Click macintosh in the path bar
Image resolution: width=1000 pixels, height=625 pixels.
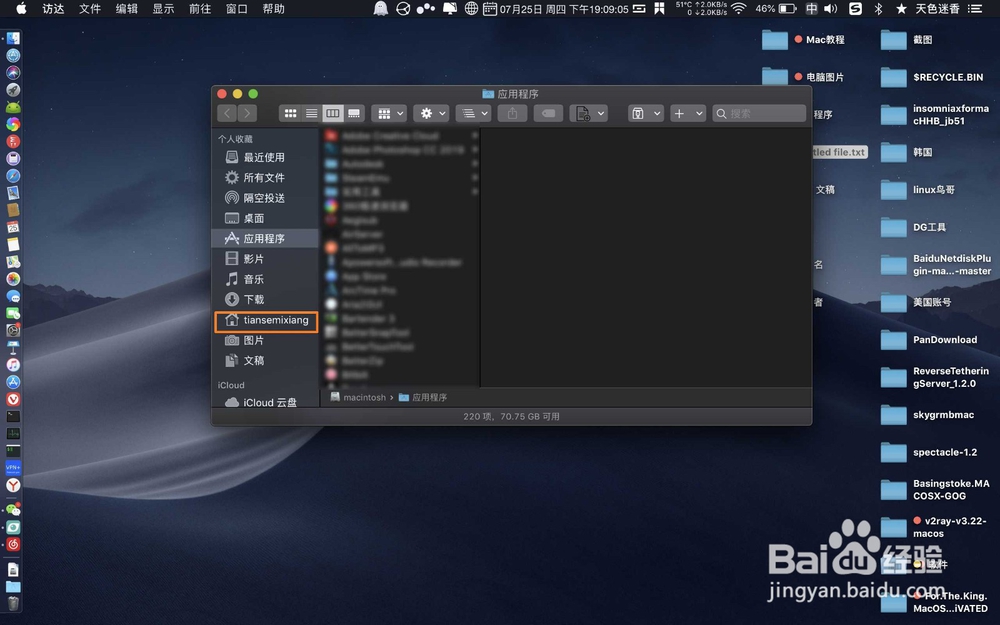pos(358,397)
